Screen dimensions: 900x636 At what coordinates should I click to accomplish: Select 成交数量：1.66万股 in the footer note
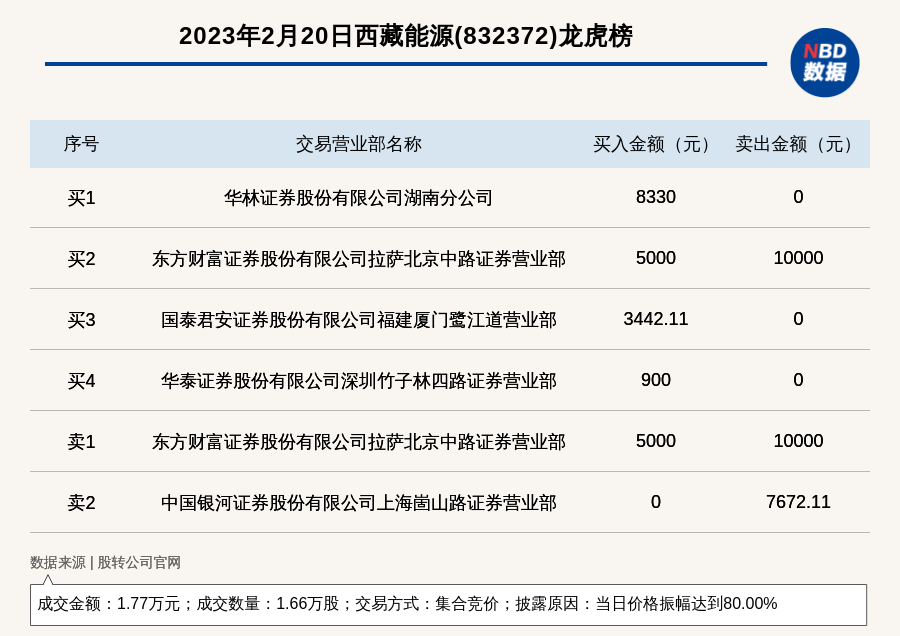pyautogui.click(x=267, y=604)
